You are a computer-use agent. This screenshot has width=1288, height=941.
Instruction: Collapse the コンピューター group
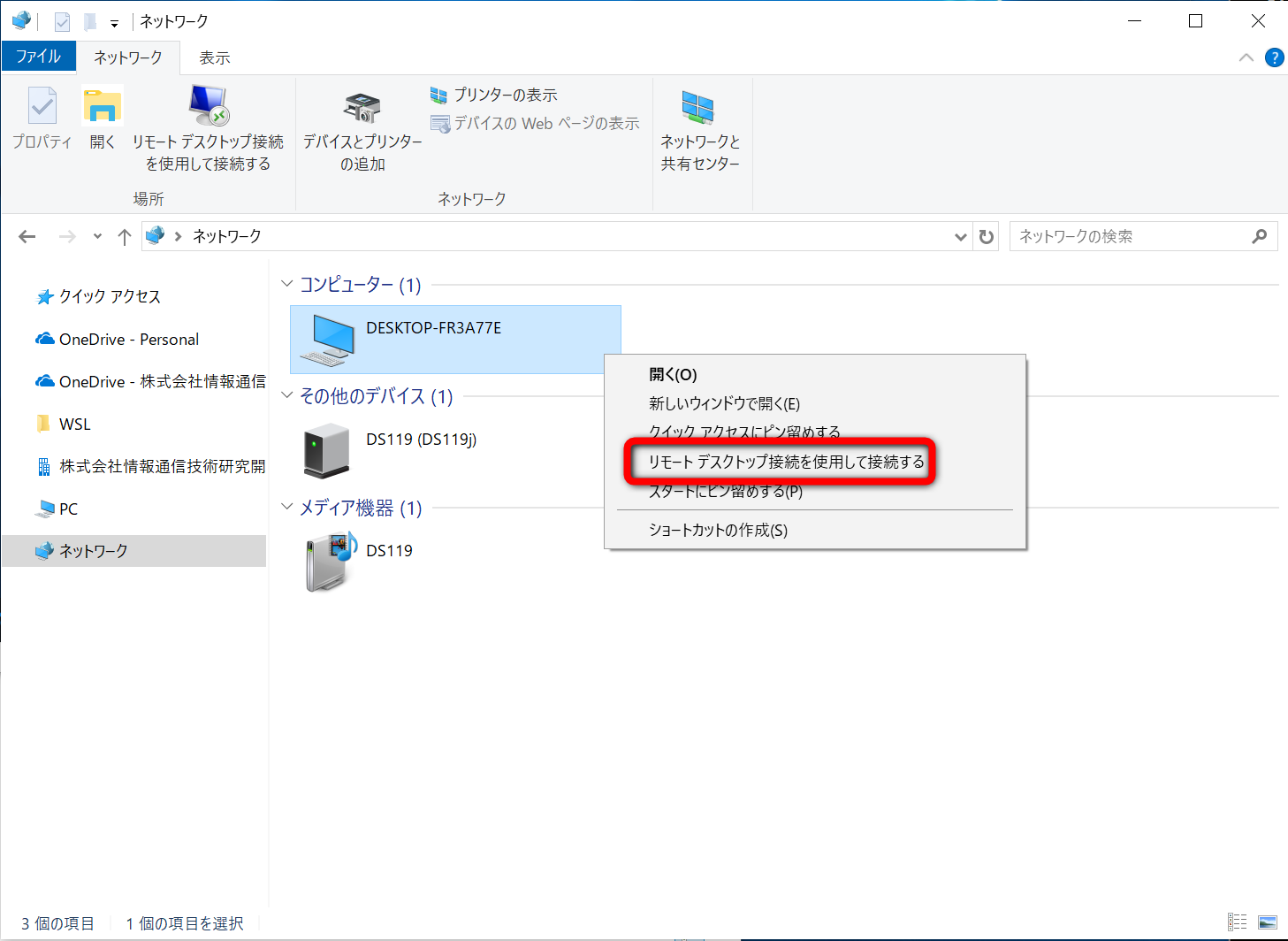click(286, 284)
